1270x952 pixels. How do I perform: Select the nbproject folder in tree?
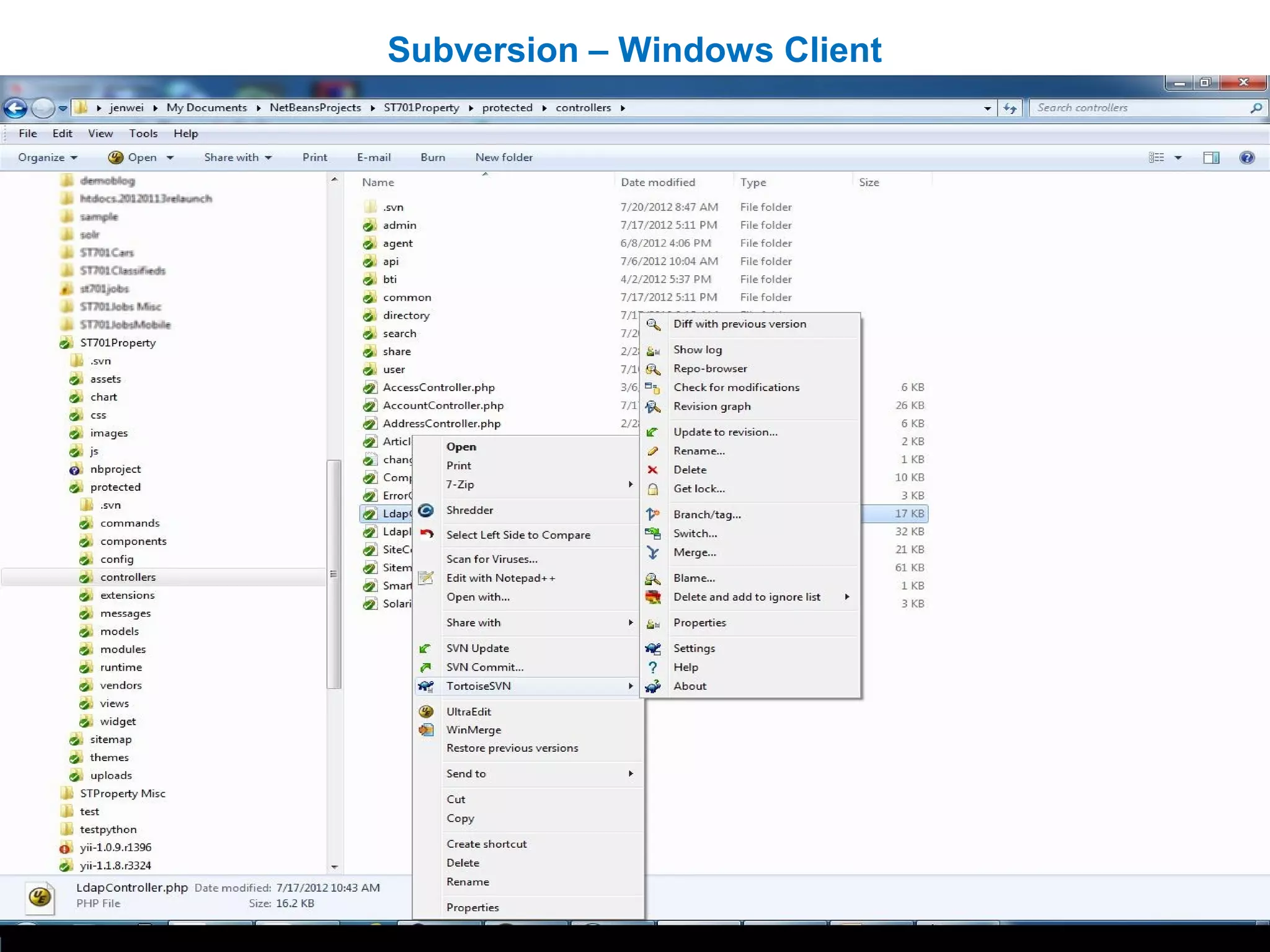(115, 469)
